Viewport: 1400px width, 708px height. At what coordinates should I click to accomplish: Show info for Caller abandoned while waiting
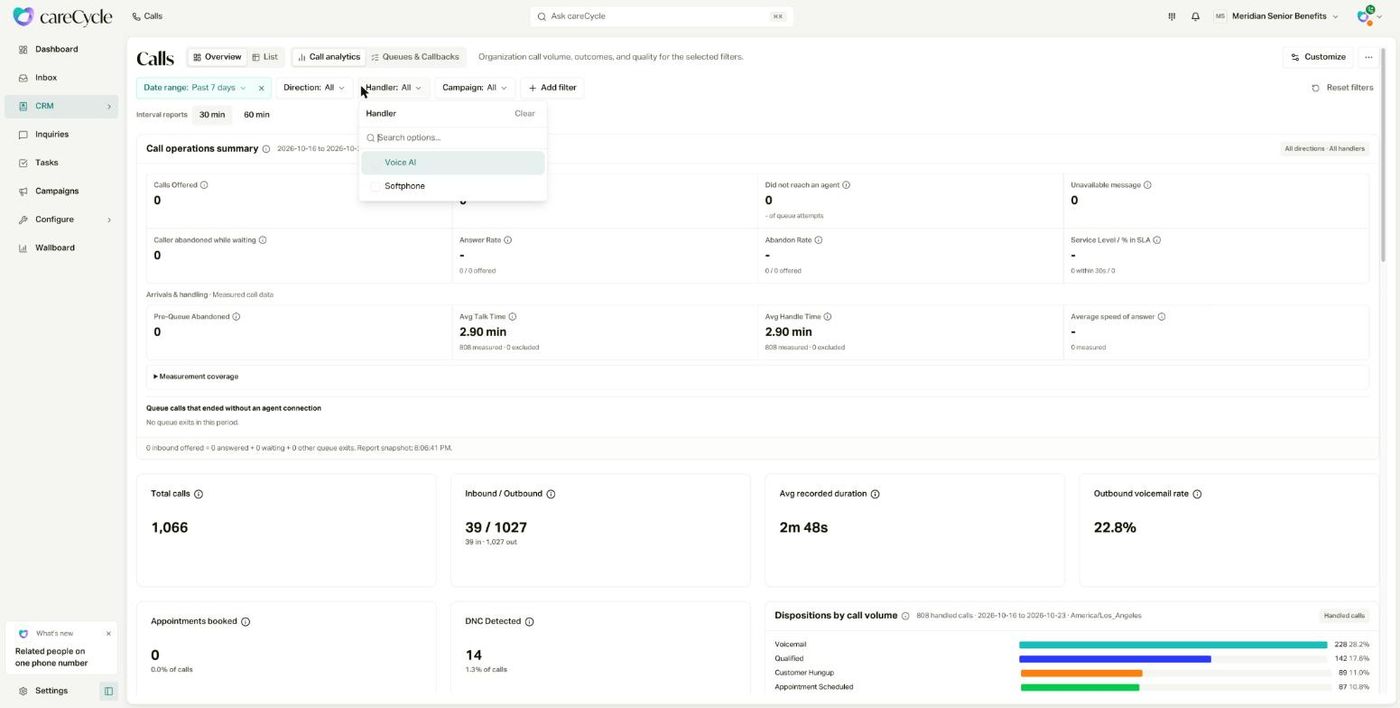263,240
